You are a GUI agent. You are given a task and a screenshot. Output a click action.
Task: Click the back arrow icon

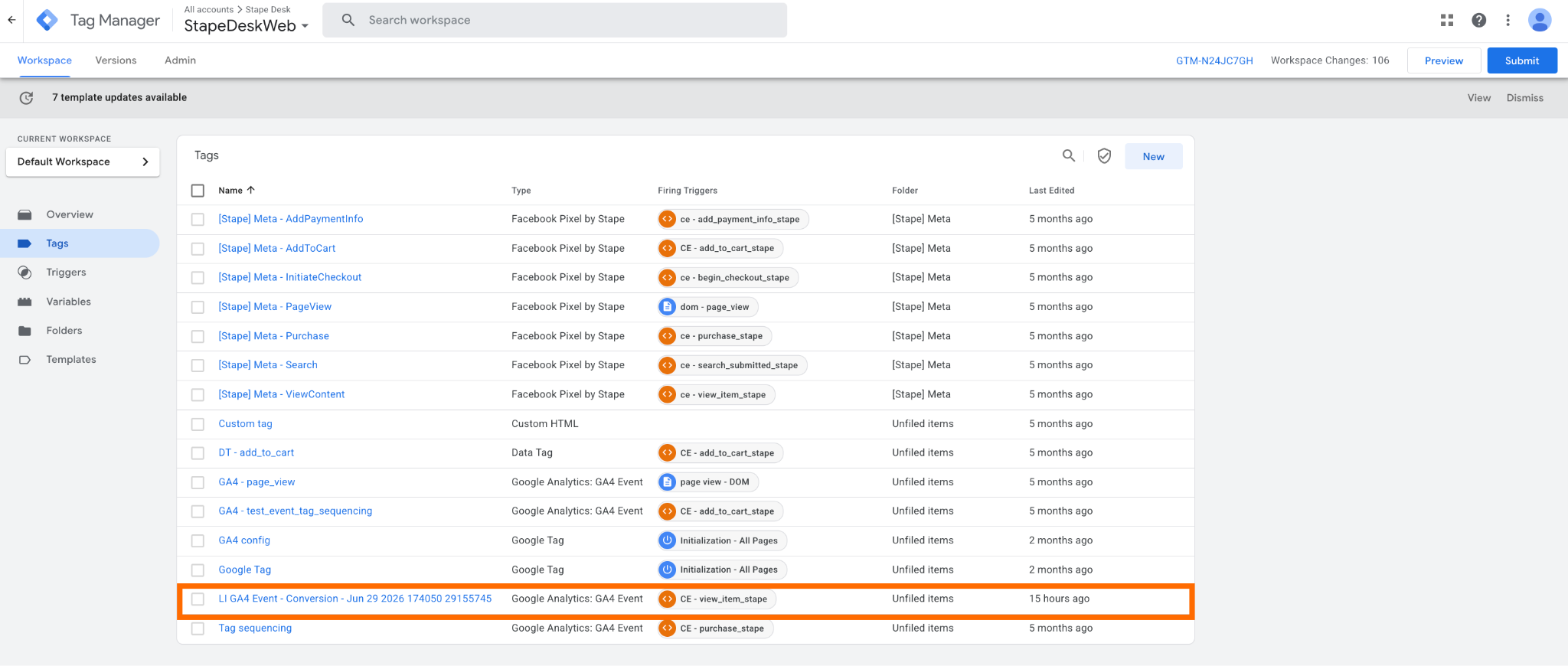[11, 20]
